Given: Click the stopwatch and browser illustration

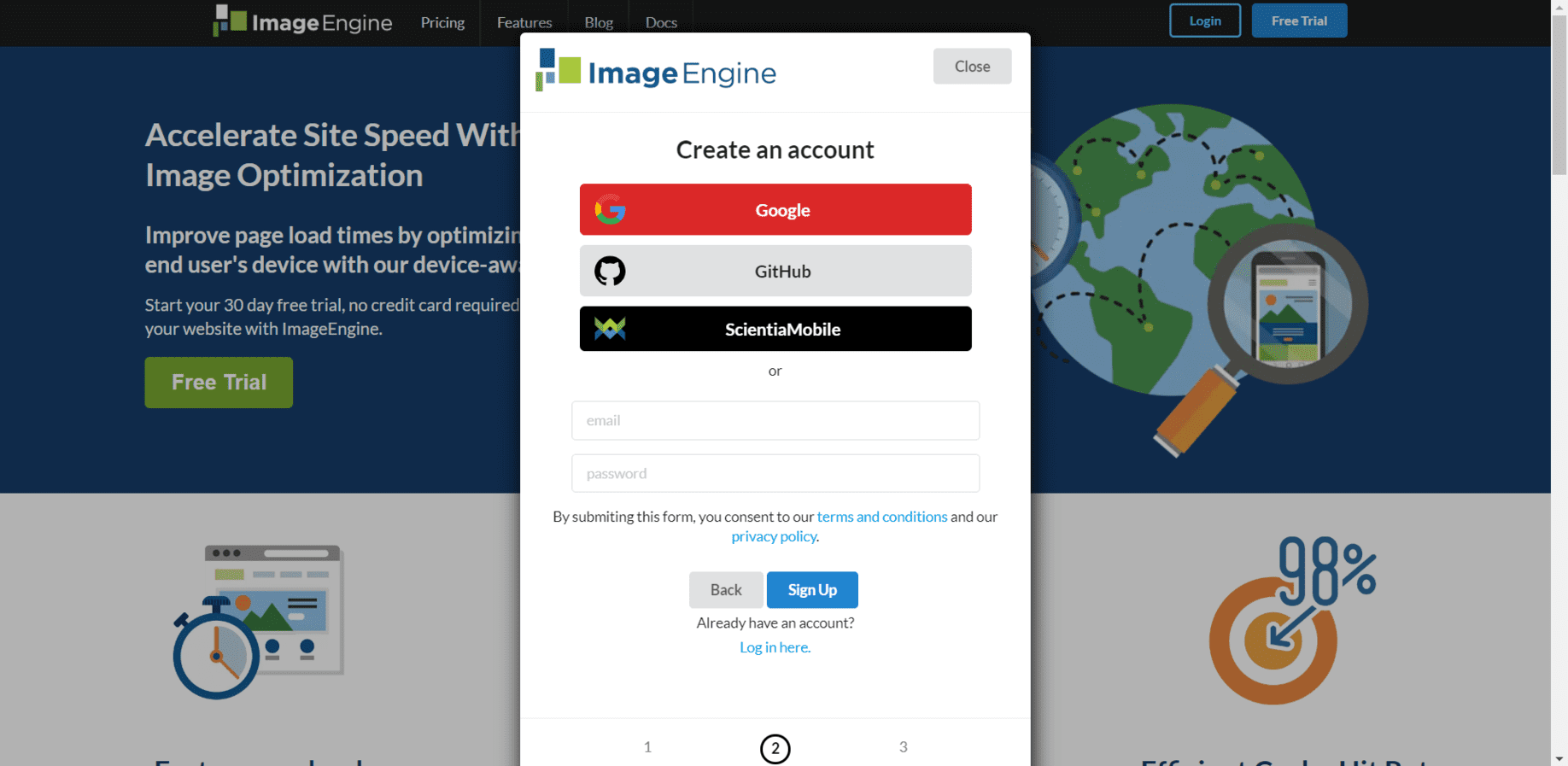Looking at the screenshot, I should (x=258, y=622).
